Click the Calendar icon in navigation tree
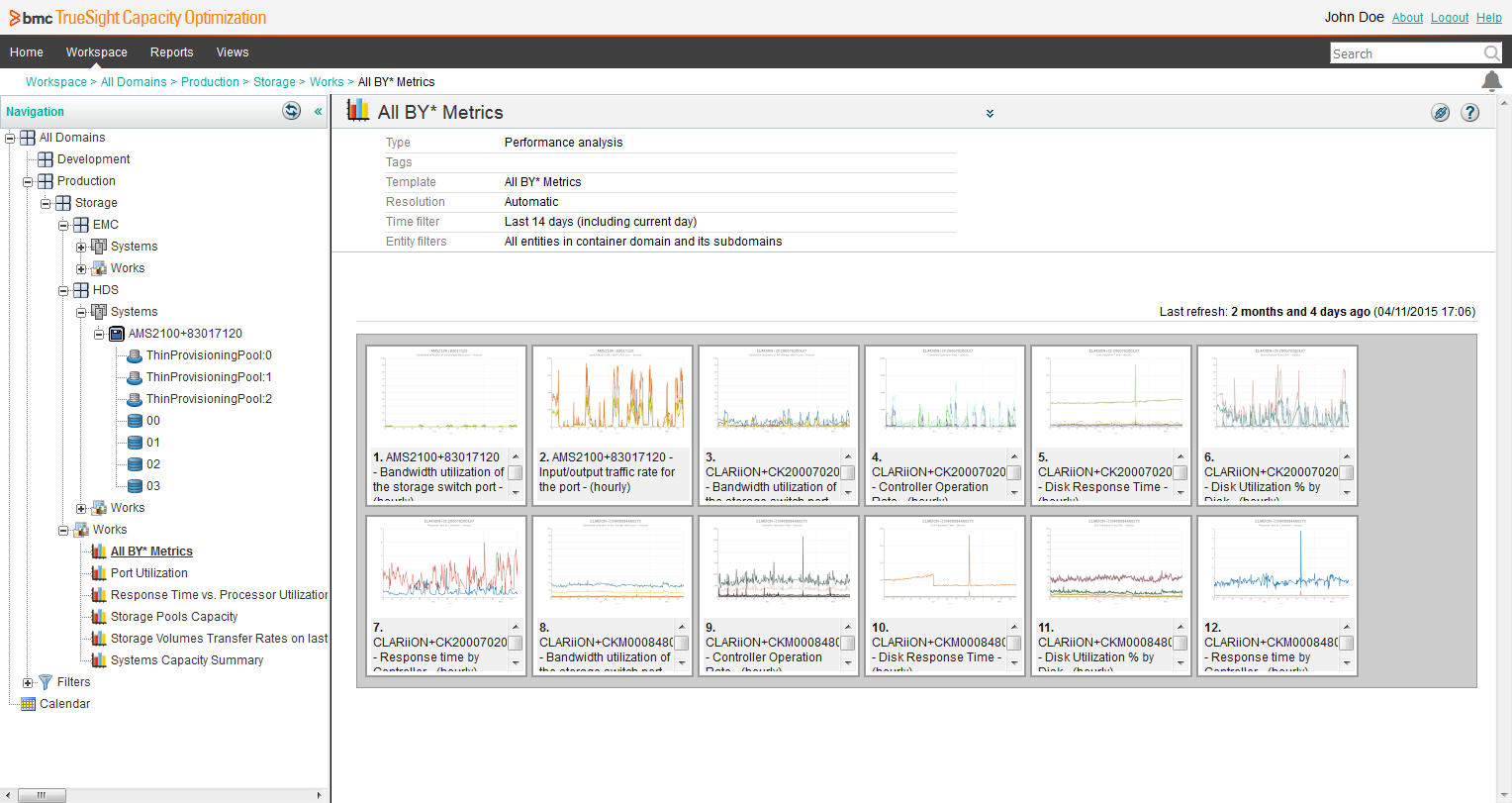The width and height of the screenshot is (1512, 803). (28, 704)
